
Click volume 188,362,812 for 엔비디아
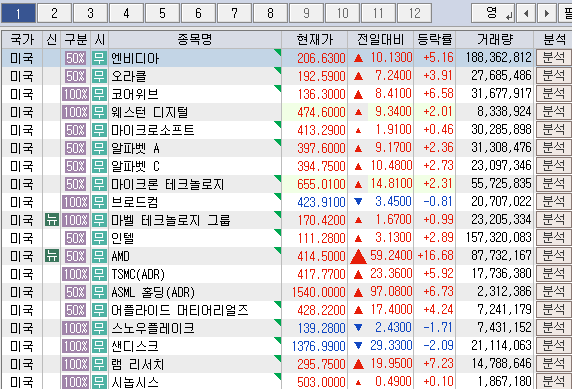498,58
